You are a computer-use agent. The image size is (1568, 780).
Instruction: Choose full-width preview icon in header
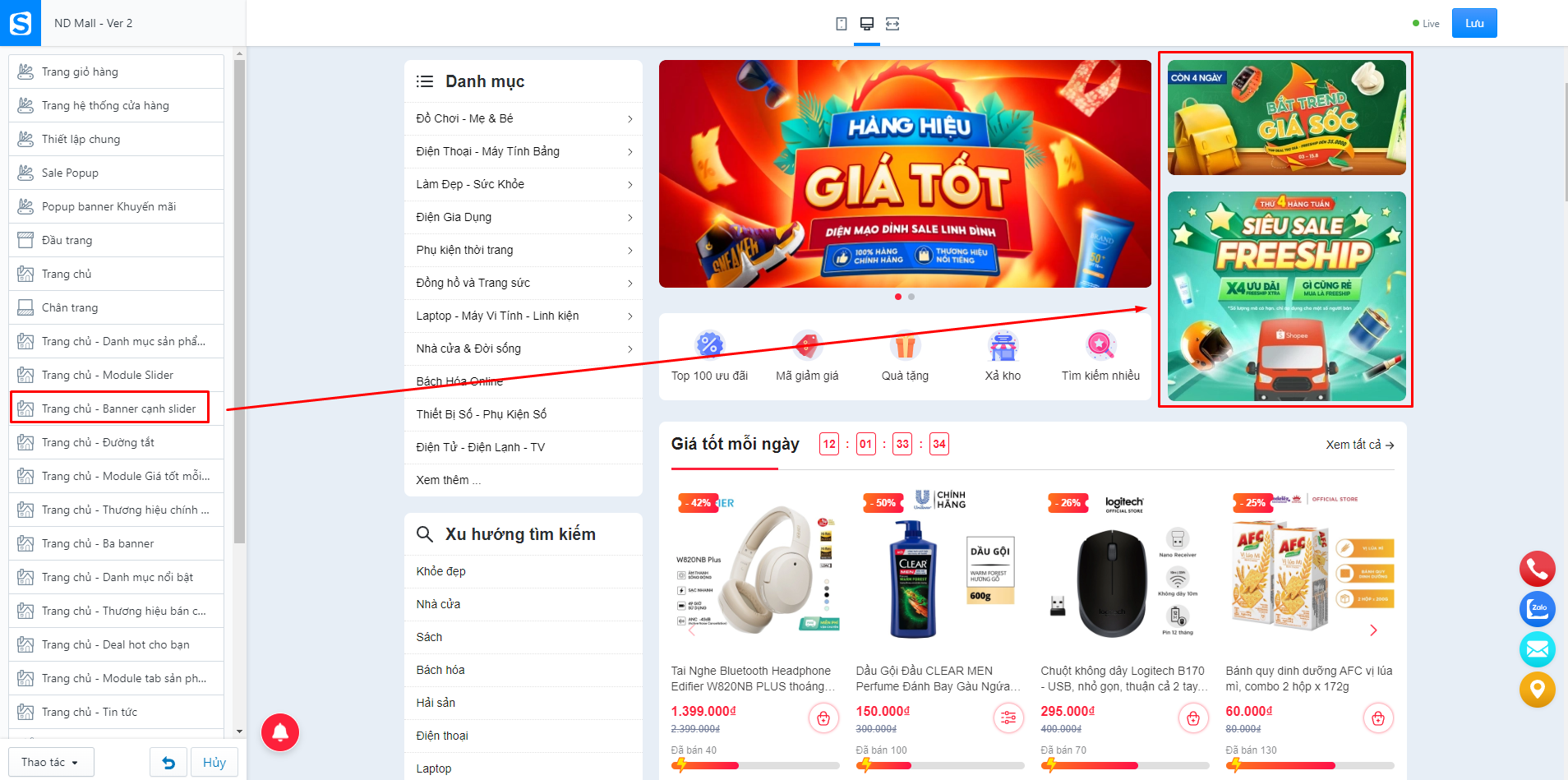(x=892, y=24)
